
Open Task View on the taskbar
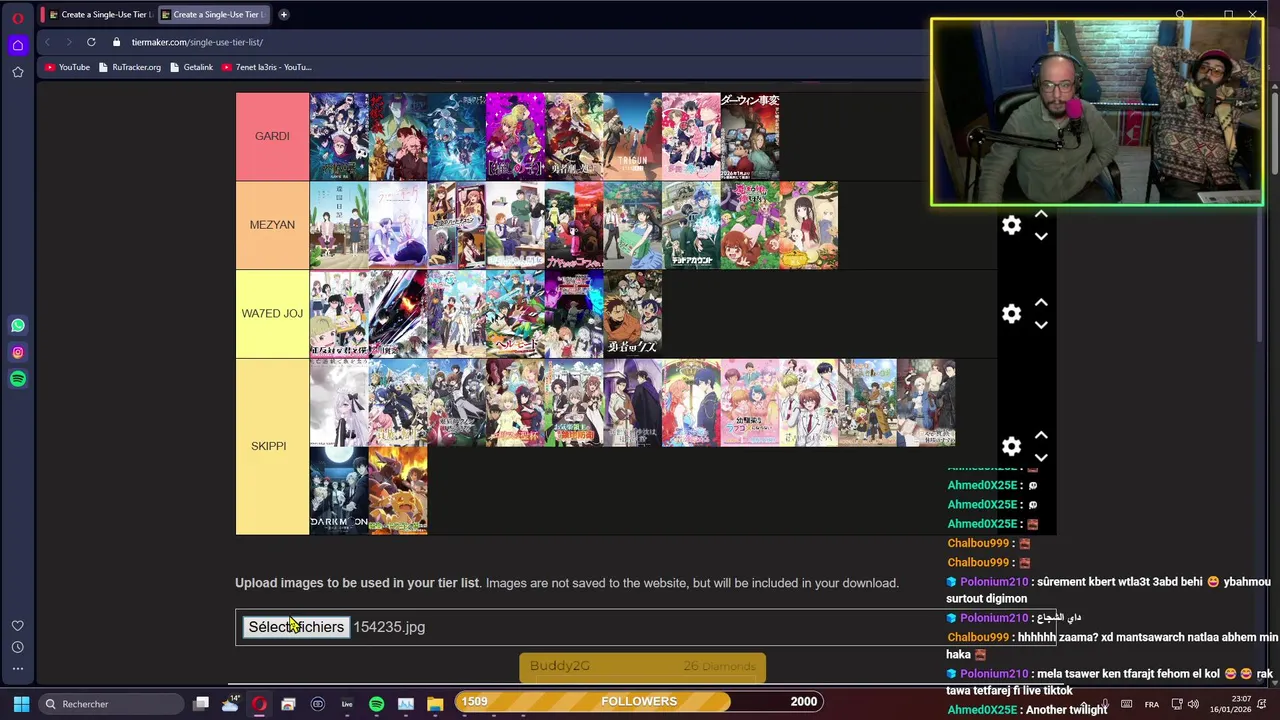click(x=201, y=704)
